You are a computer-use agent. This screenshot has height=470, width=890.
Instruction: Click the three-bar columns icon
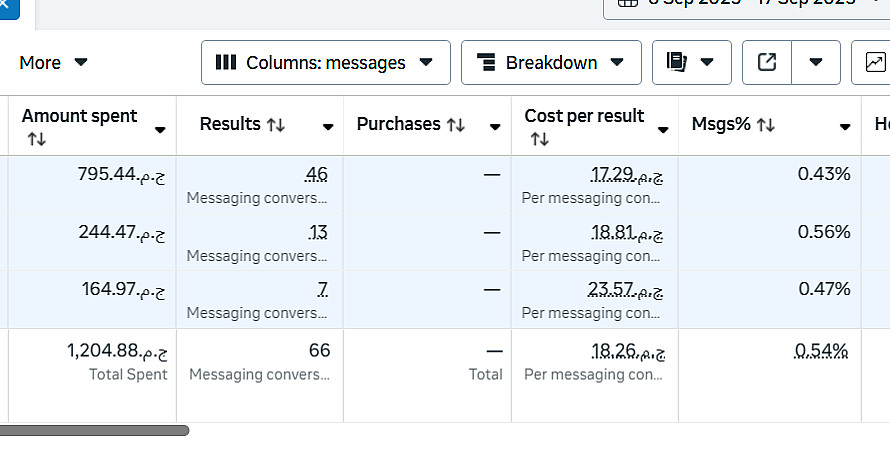tap(226, 62)
